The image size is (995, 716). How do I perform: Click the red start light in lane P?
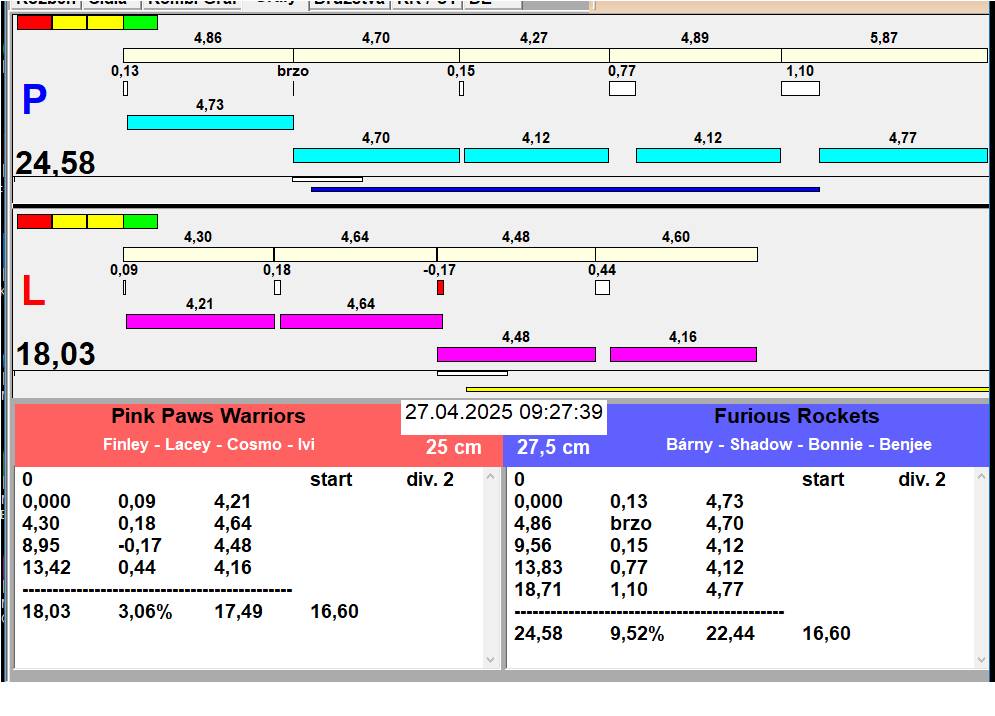click(34, 22)
